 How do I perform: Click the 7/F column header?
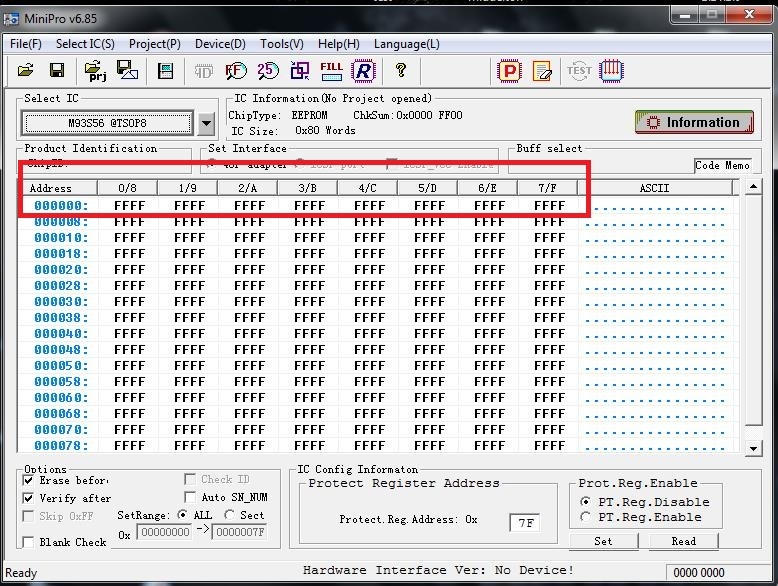click(x=547, y=188)
